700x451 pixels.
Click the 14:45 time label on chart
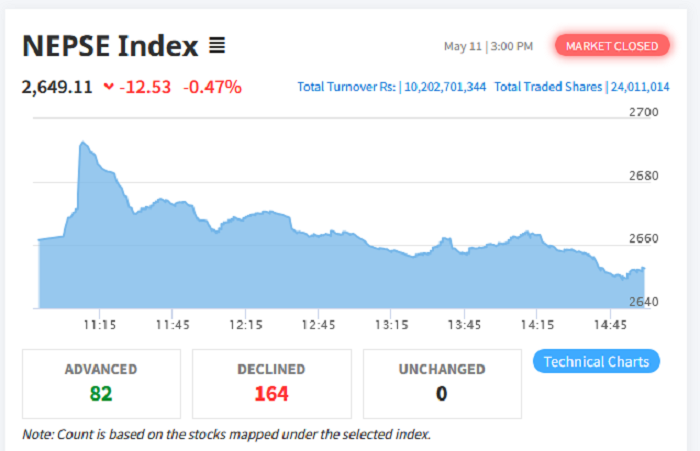(x=610, y=324)
